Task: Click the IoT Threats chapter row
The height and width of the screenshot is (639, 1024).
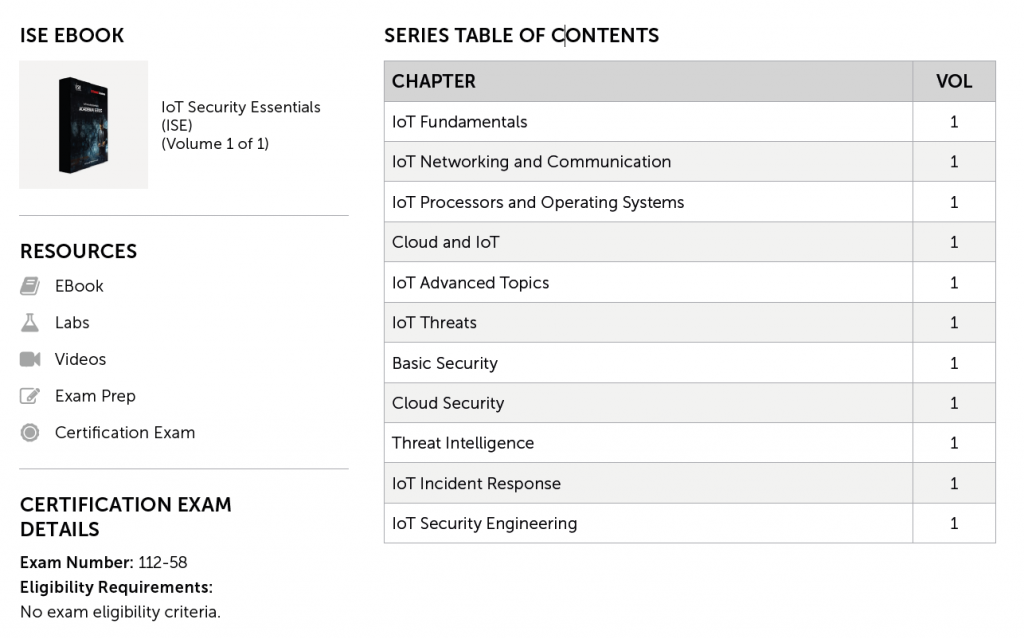Action: pyautogui.click(x=434, y=323)
